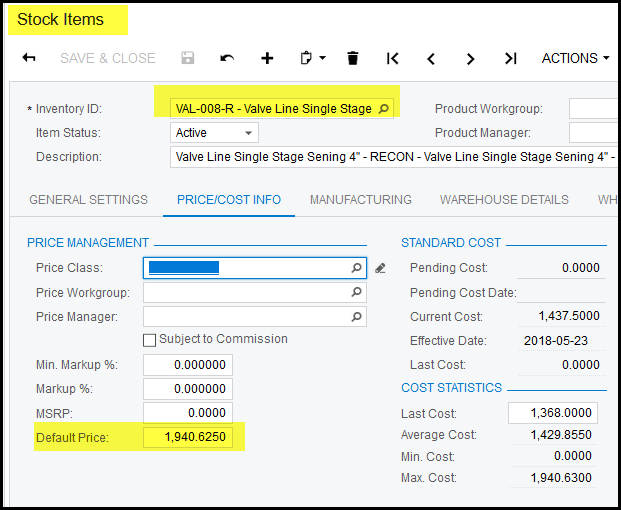
Task: Open the Manufacturing tab
Action: 360,200
